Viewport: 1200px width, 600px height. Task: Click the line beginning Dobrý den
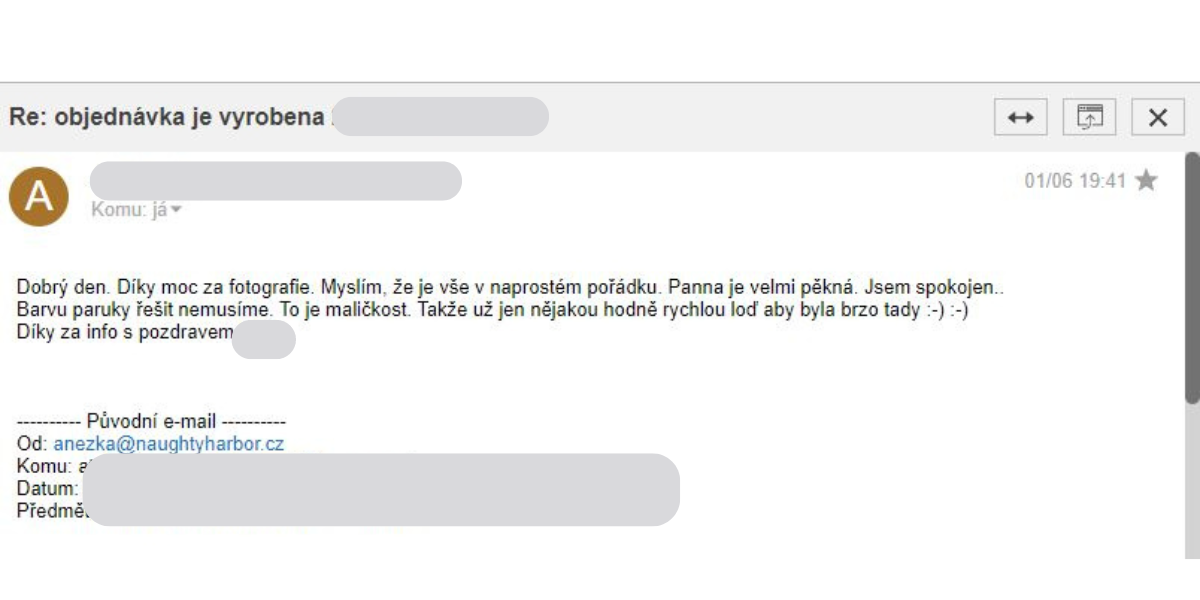click(x=510, y=288)
